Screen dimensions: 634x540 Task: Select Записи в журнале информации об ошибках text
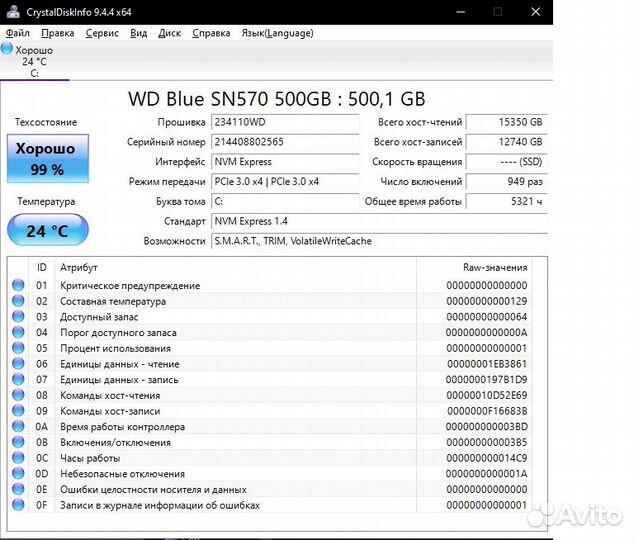click(x=160, y=505)
